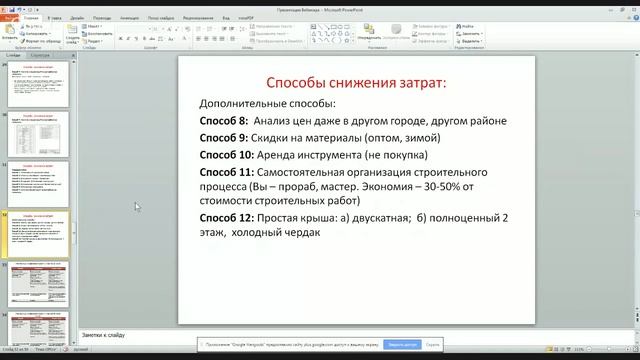
Task: Open the Select (Выделить) dropdown
Action: (469, 41)
